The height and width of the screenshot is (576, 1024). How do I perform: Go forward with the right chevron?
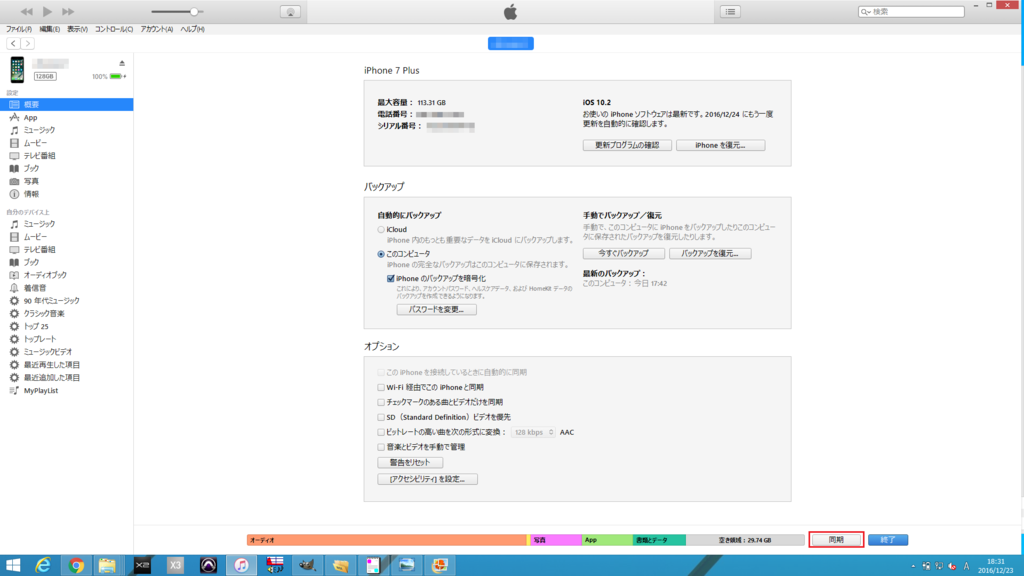tap(27, 43)
